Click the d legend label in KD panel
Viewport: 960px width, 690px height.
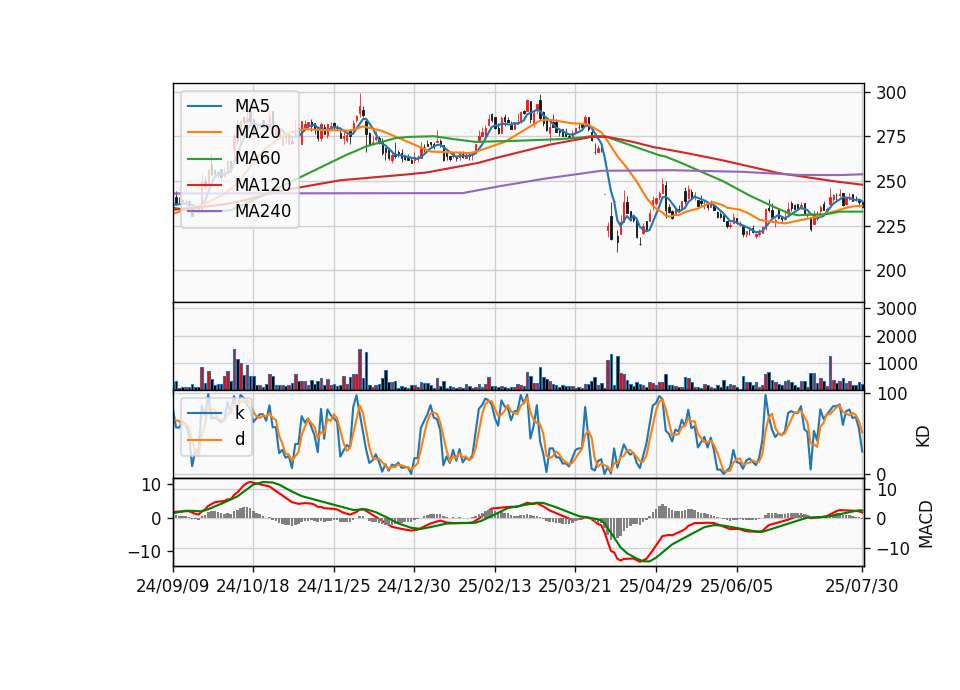pos(240,438)
